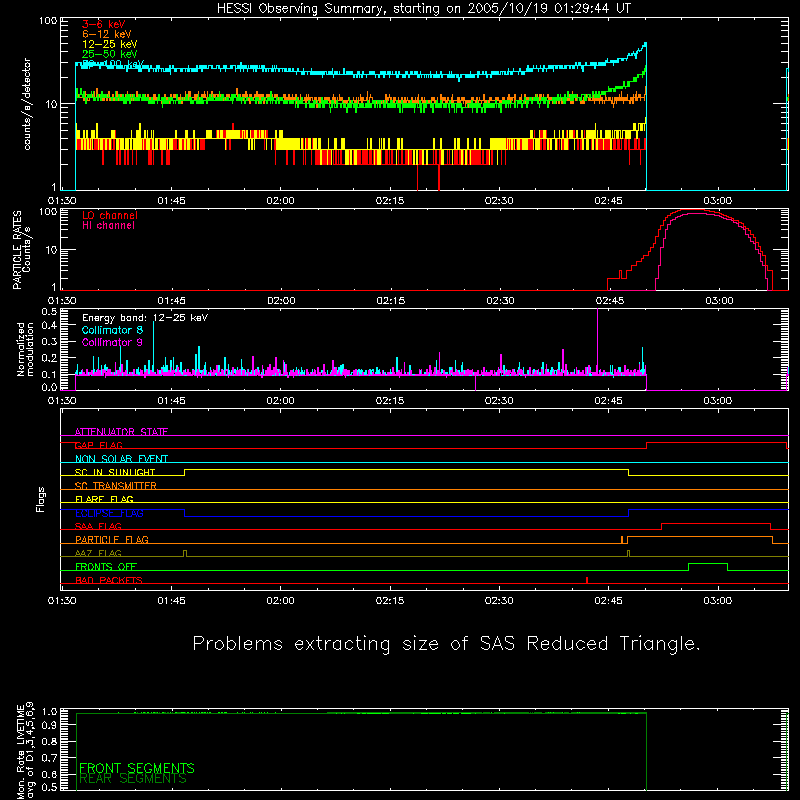Click the PARTICLE_FLAG label
The height and width of the screenshot is (800, 800).
click(112, 539)
